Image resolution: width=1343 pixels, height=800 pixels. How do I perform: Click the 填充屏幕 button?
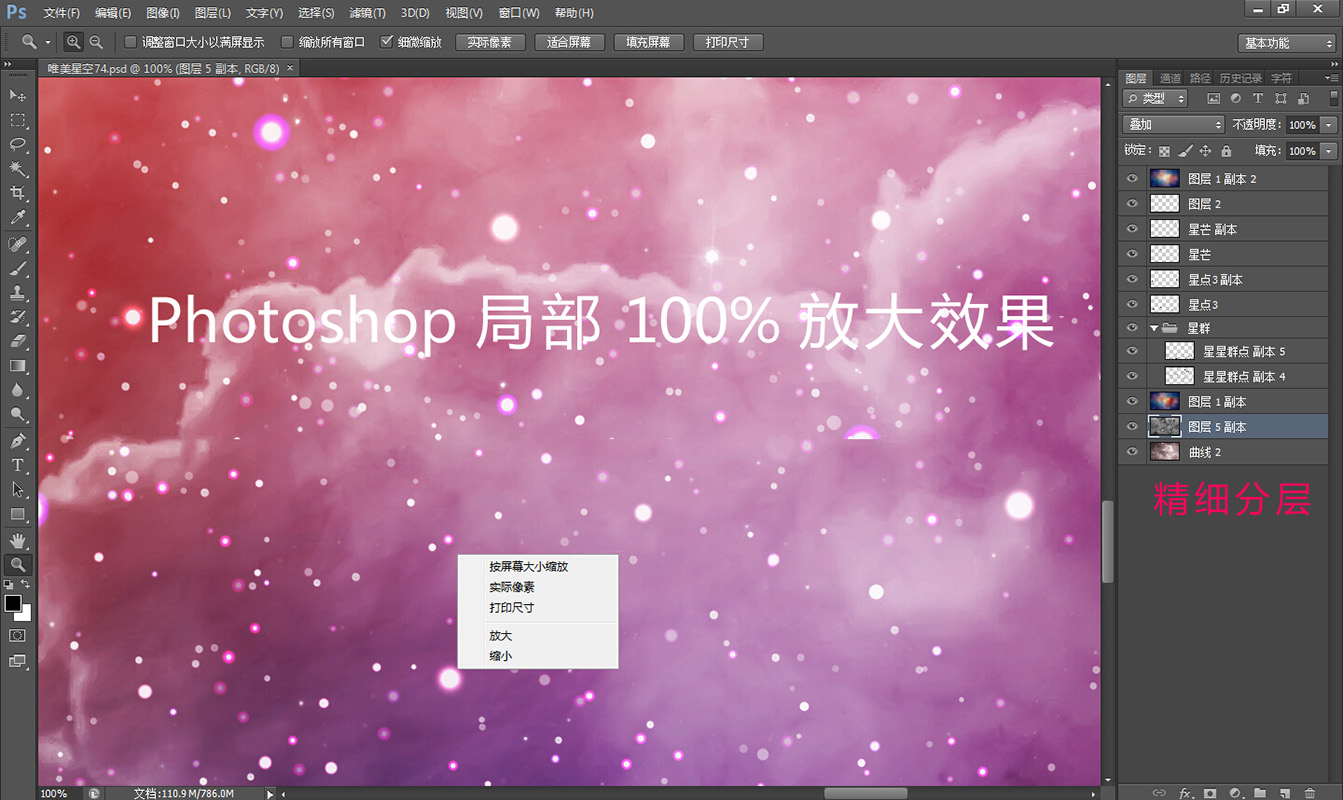pos(649,42)
